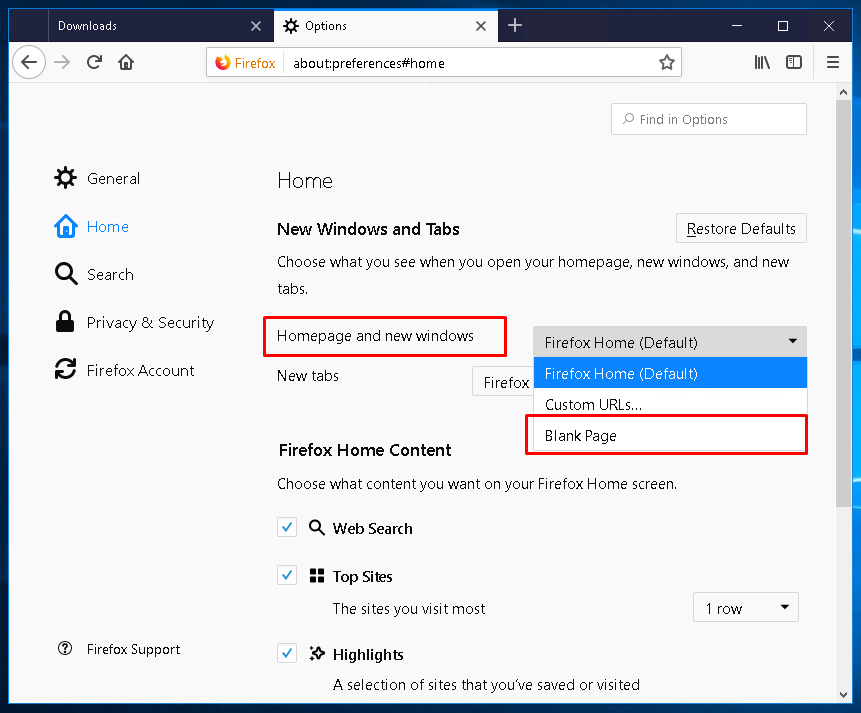The image size is (861, 713).
Task: Click the Firefox Account sync icon
Action: [x=65, y=369]
